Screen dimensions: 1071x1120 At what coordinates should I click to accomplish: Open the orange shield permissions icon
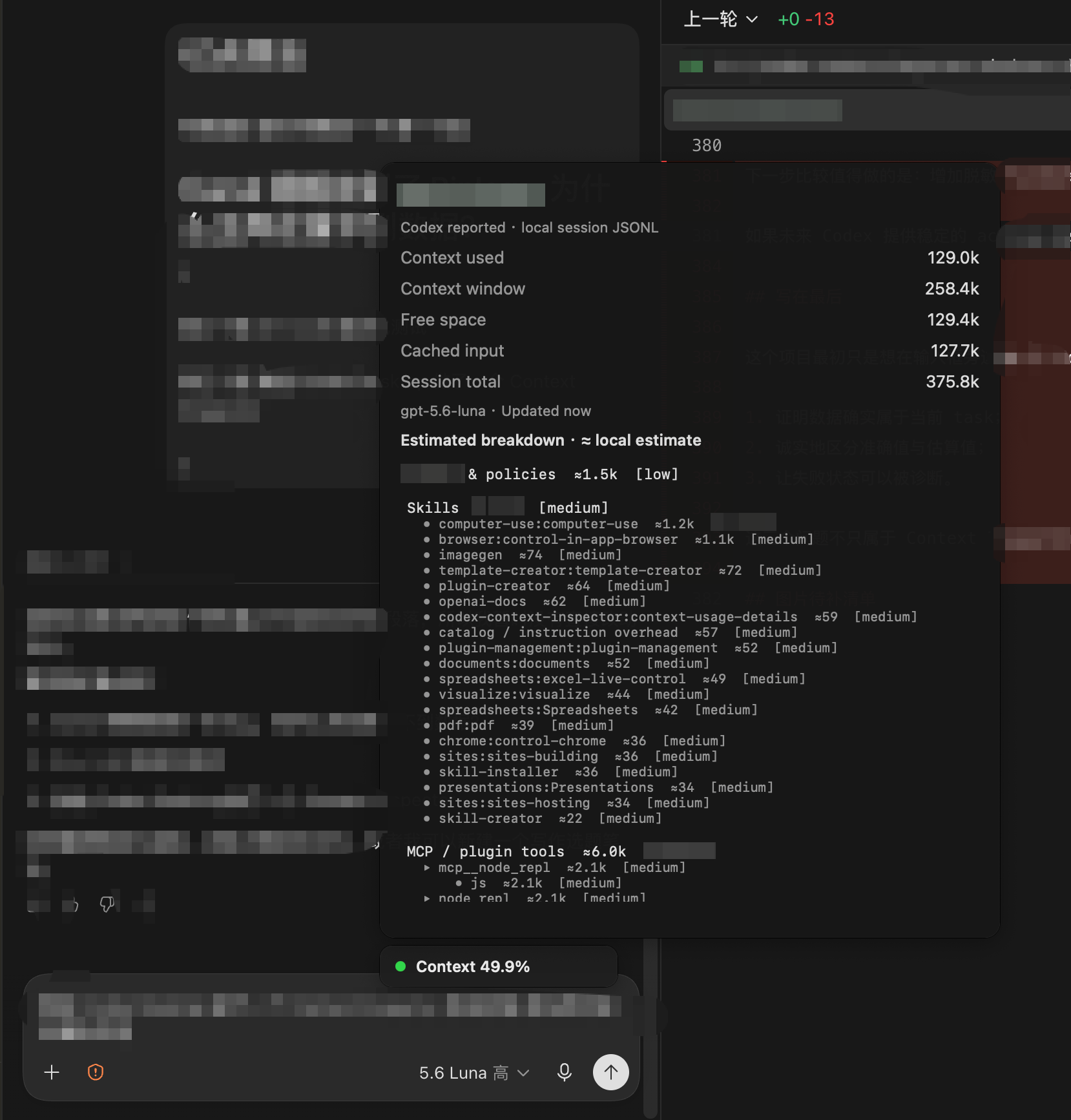(x=96, y=1073)
